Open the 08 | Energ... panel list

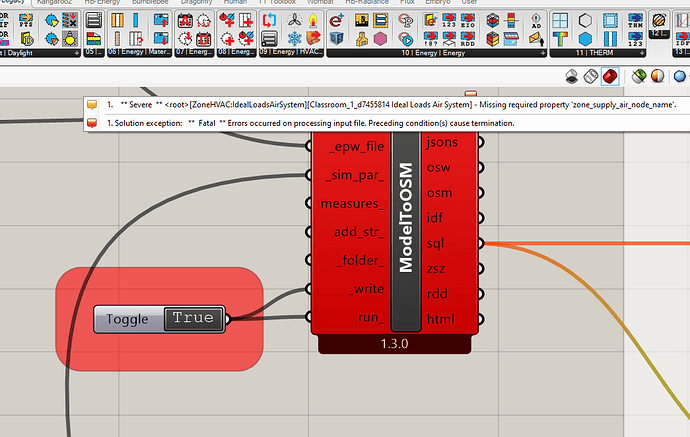[x=236, y=52]
